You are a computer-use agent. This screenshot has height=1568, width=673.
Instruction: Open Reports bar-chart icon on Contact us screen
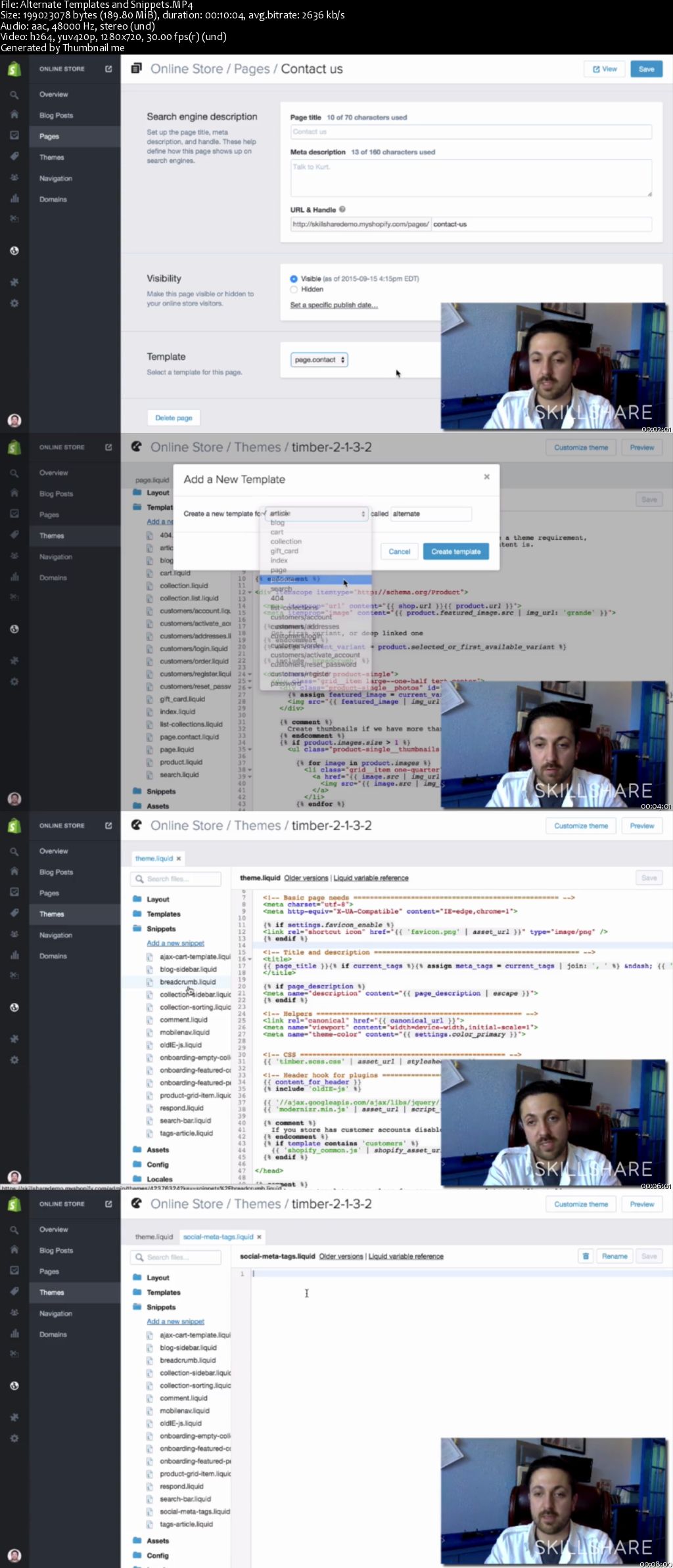pyautogui.click(x=14, y=198)
